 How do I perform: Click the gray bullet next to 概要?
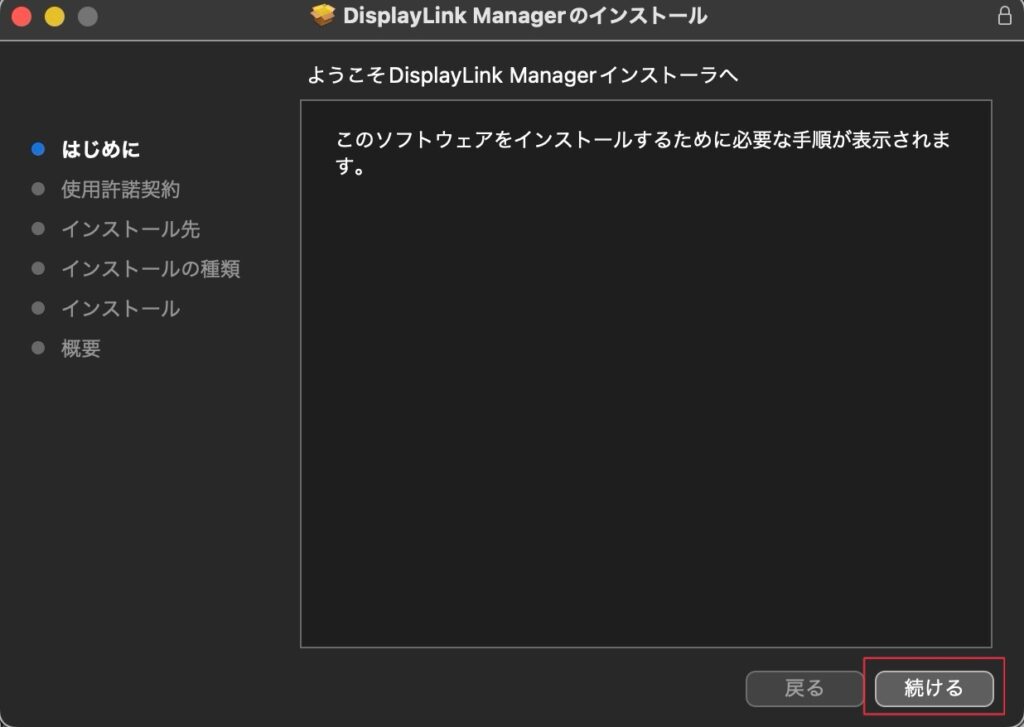[x=39, y=347]
